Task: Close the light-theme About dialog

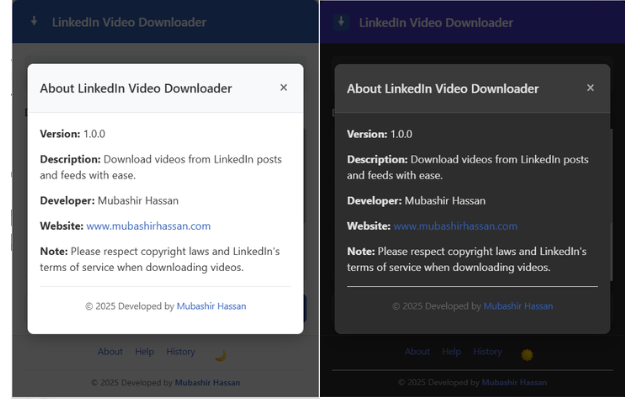Action: (284, 88)
